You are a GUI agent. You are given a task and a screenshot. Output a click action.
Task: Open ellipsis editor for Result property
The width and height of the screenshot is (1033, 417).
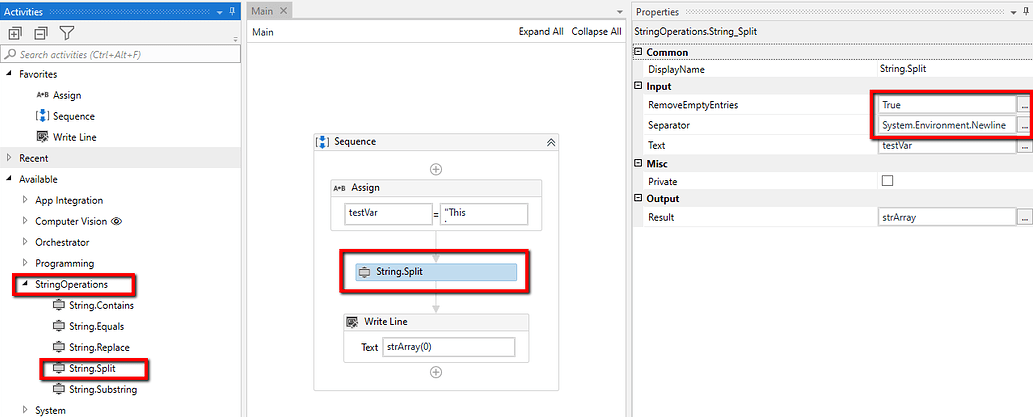pyautogui.click(x=1023, y=216)
